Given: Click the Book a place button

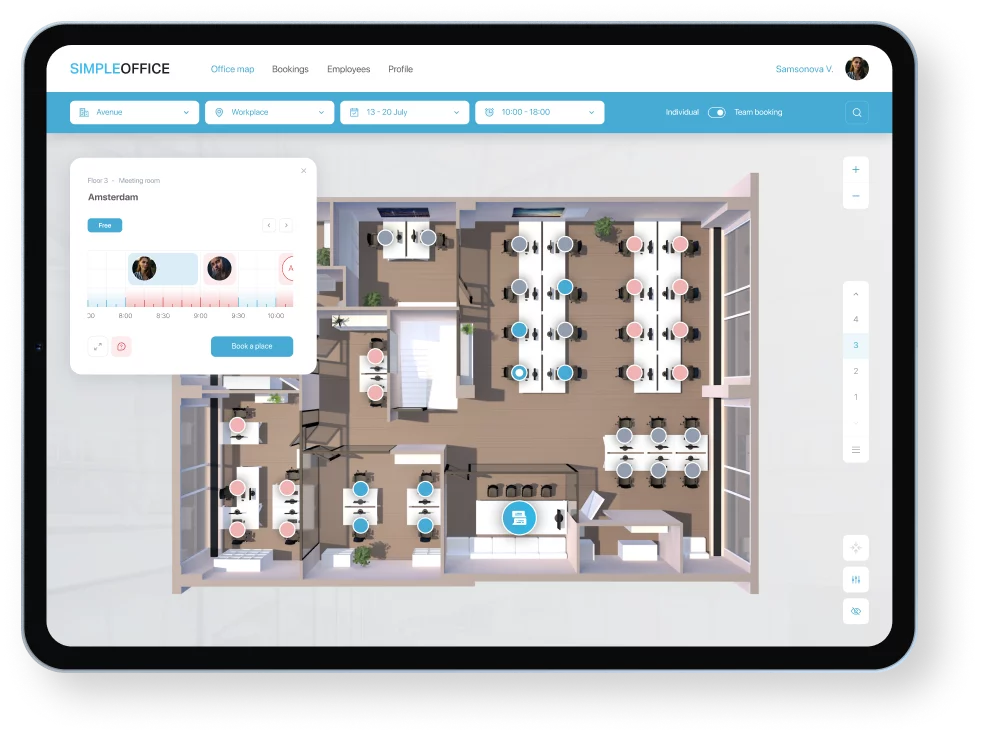Looking at the screenshot, I should tap(251, 346).
